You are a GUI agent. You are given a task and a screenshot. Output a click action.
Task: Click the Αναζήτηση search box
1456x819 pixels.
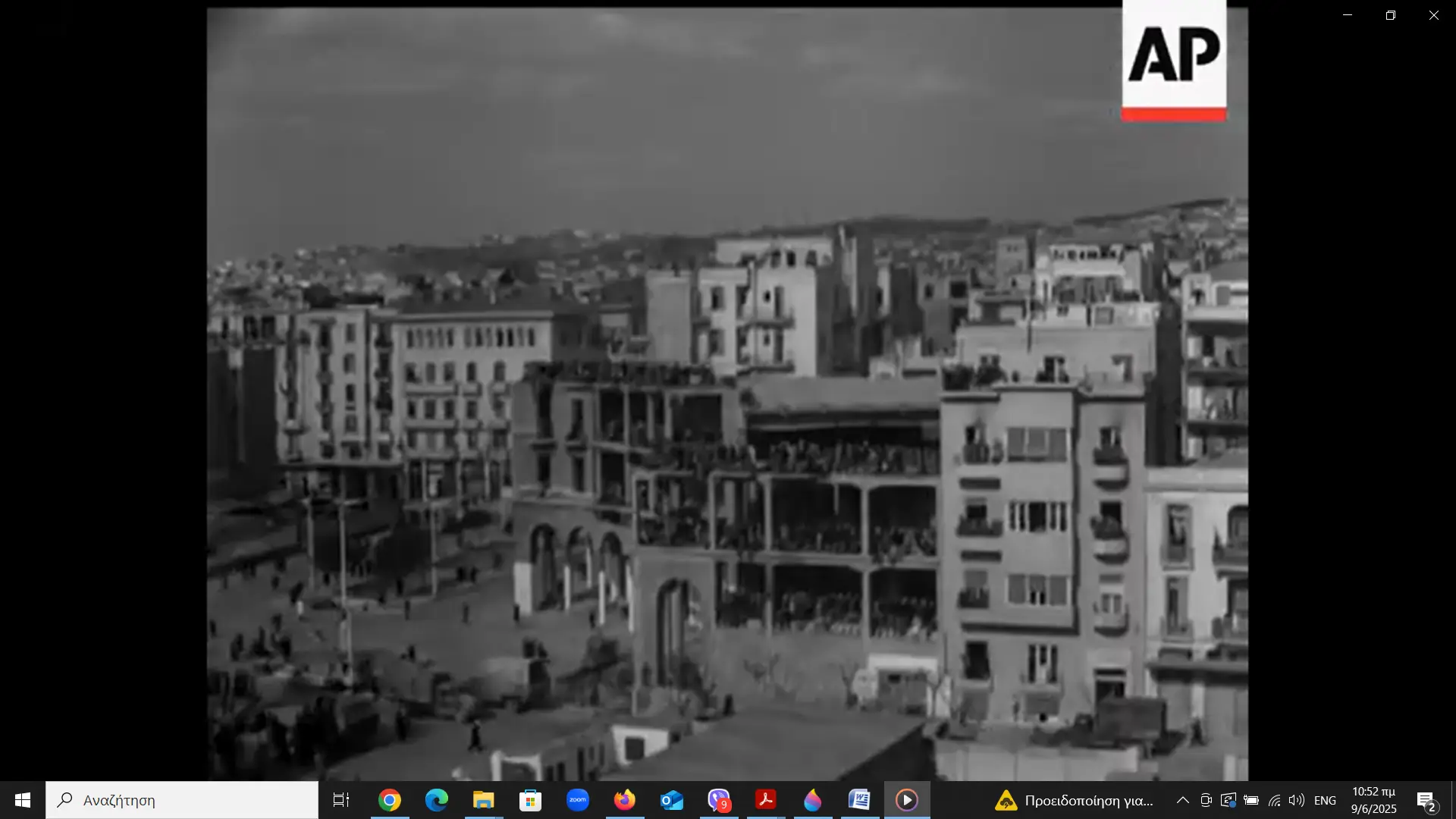pyautogui.click(x=182, y=800)
